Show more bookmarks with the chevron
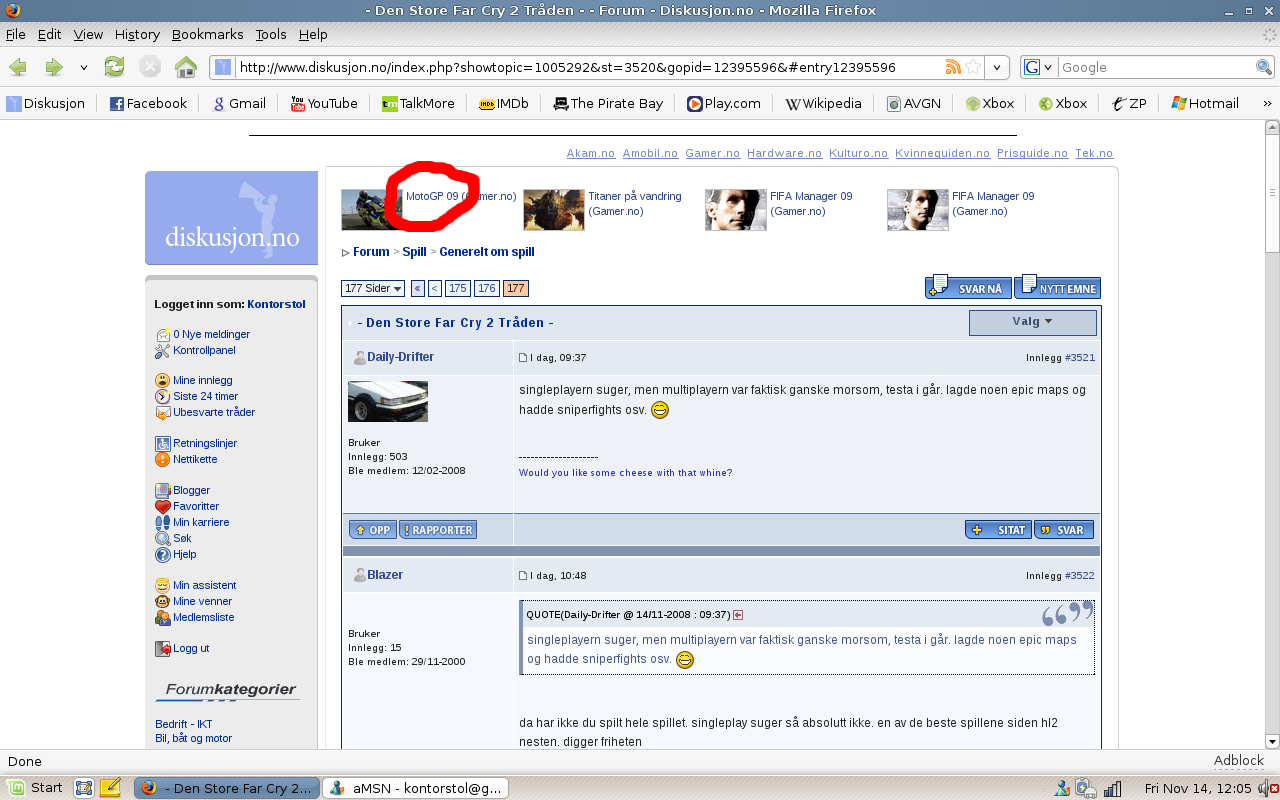Screen dimensions: 1280x800 pos(1267,103)
